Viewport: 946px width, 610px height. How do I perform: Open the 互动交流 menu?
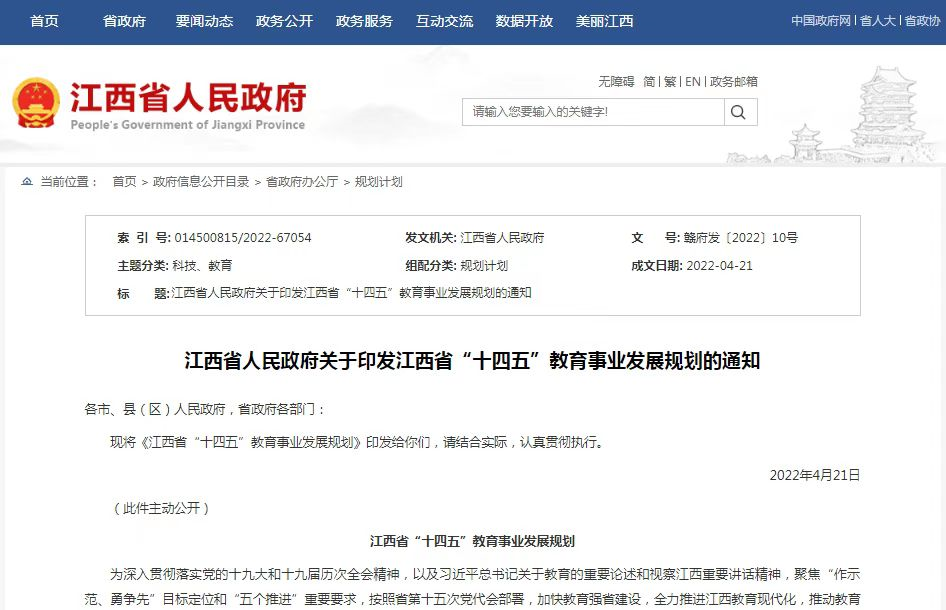(x=444, y=21)
